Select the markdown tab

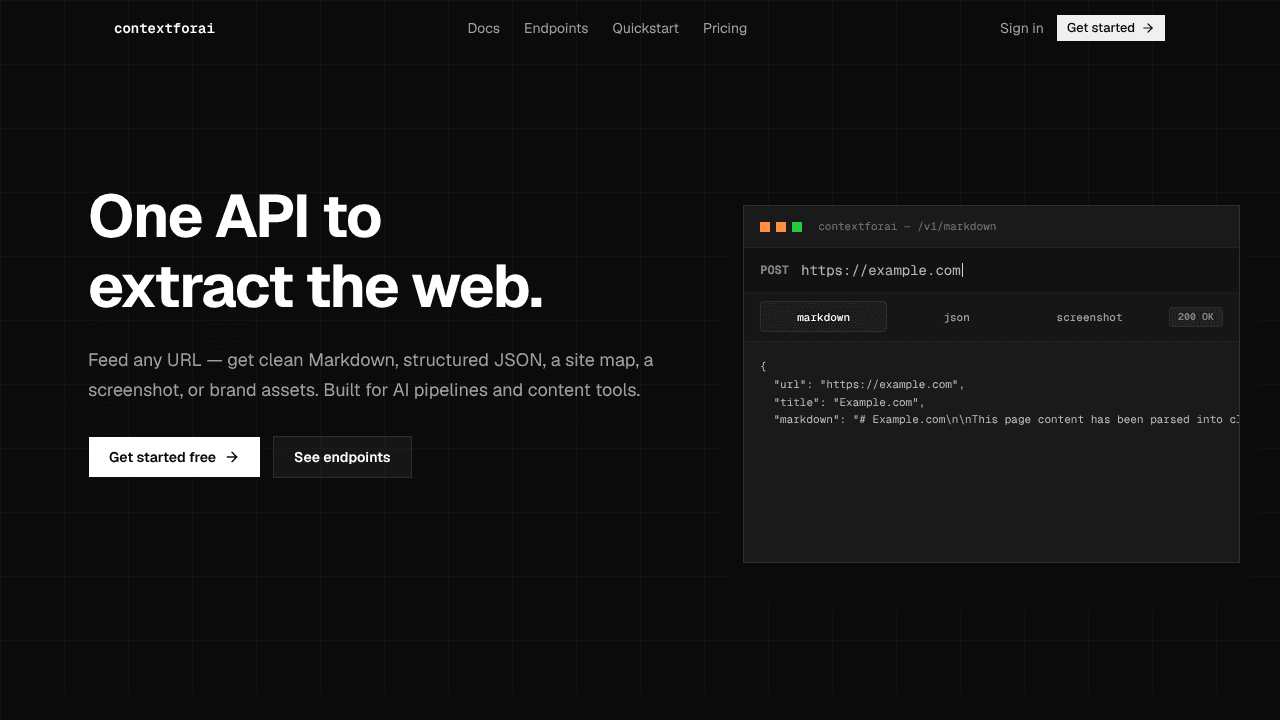823,317
